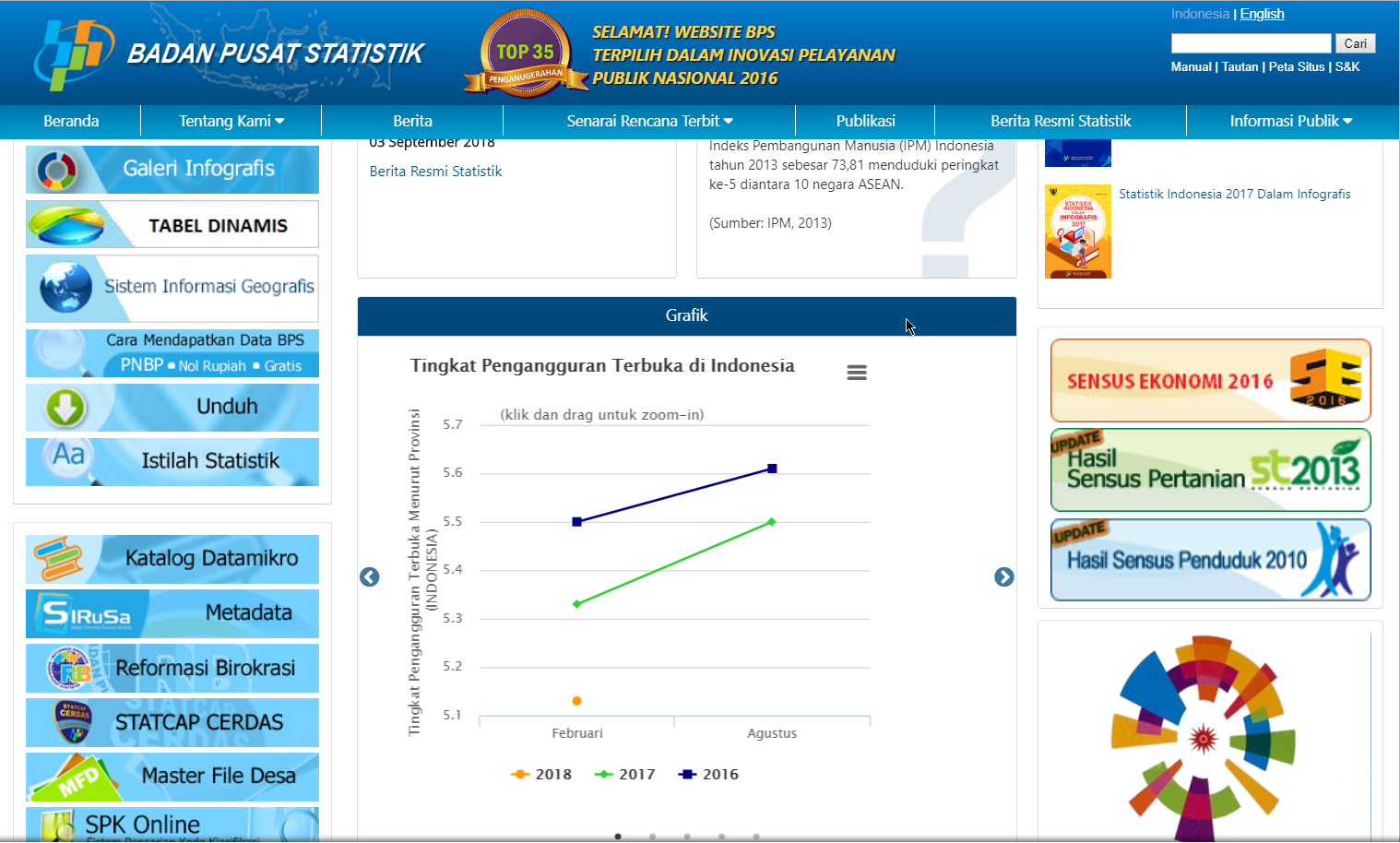Image resolution: width=1400 pixels, height=843 pixels.
Task: Open the Berita Resmi Statistik nav menu
Action: pyautogui.click(x=1061, y=121)
